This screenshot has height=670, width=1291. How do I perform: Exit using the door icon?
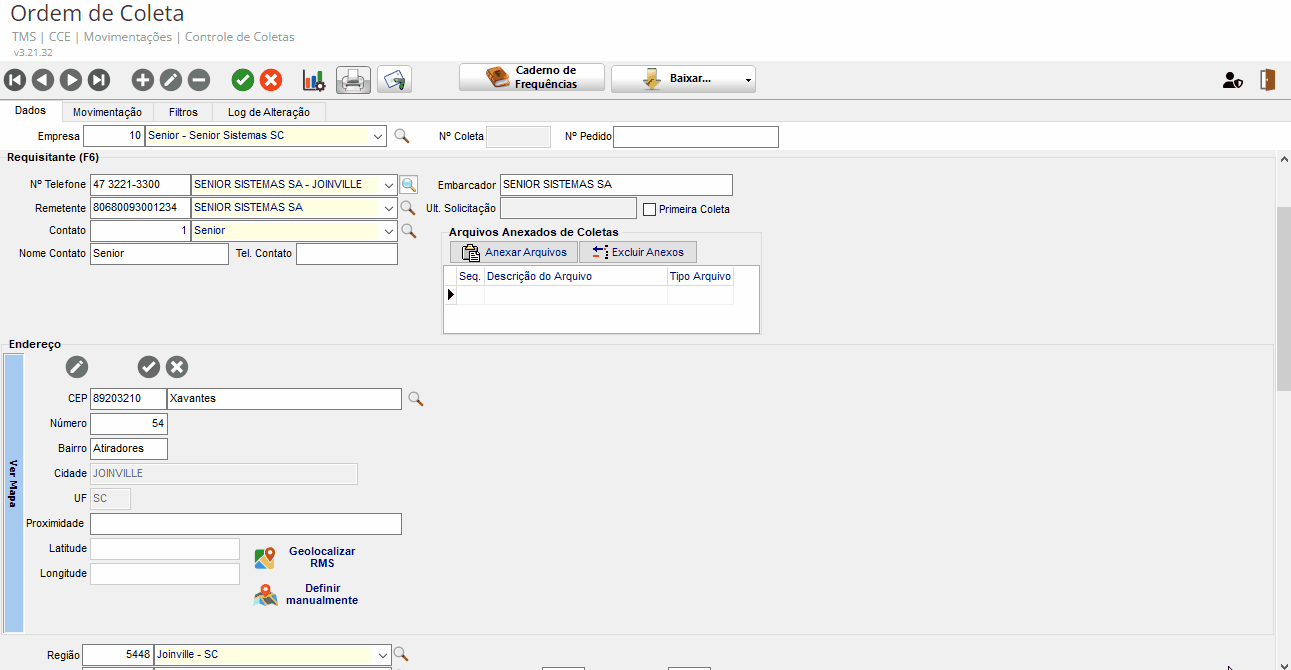(x=1268, y=80)
